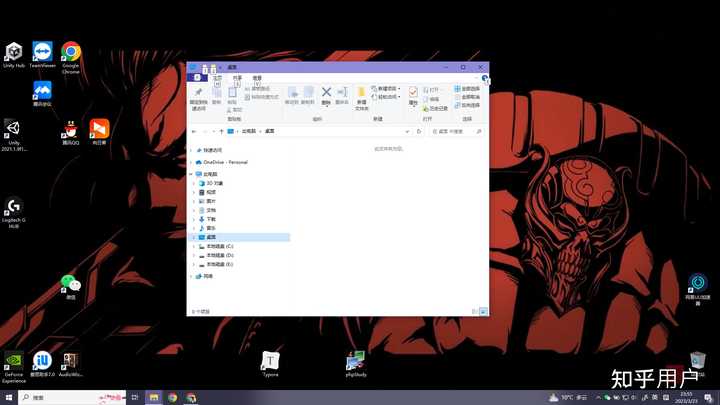Click the phpStudy desktop icon
Screen dimensions: 720x405
pyautogui.click(x=355, y=364)
